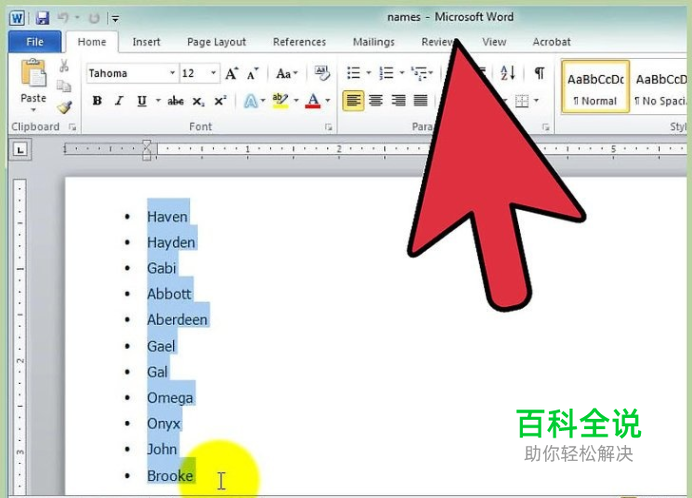
Task: Open the Change Case Aa menu
Action: click(x=287, y=74)
